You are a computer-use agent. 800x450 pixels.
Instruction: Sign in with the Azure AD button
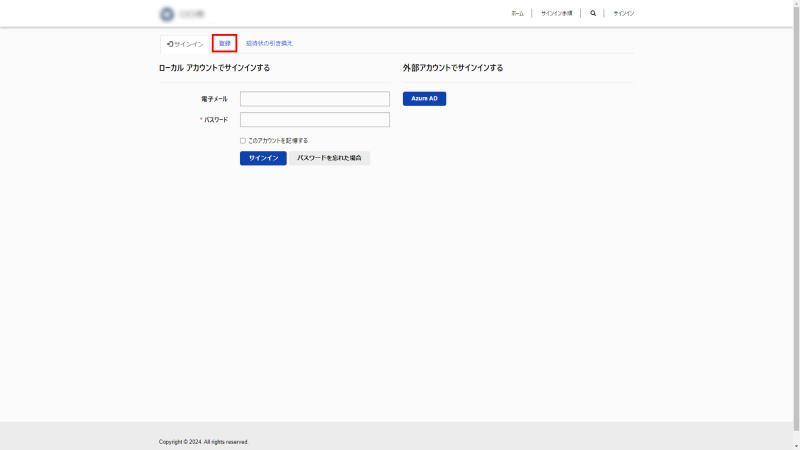pos(424,99)
